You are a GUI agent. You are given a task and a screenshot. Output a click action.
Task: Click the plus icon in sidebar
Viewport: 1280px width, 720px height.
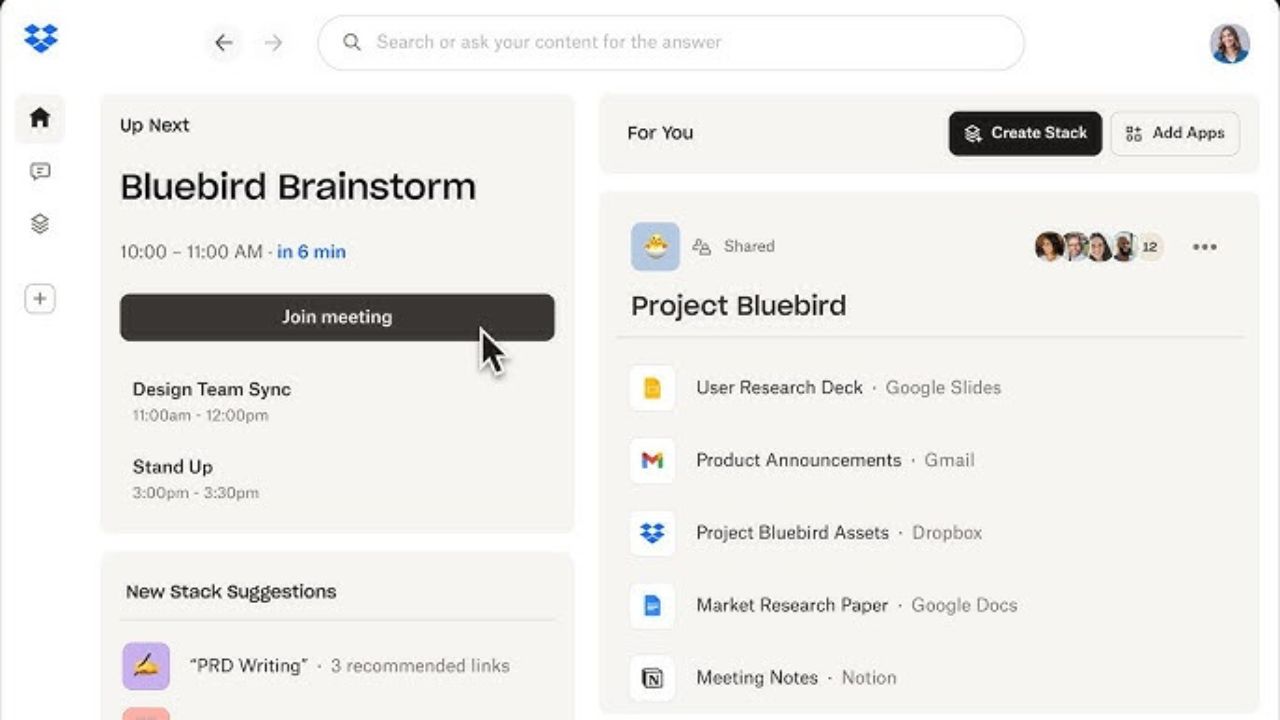coord(40,299)
